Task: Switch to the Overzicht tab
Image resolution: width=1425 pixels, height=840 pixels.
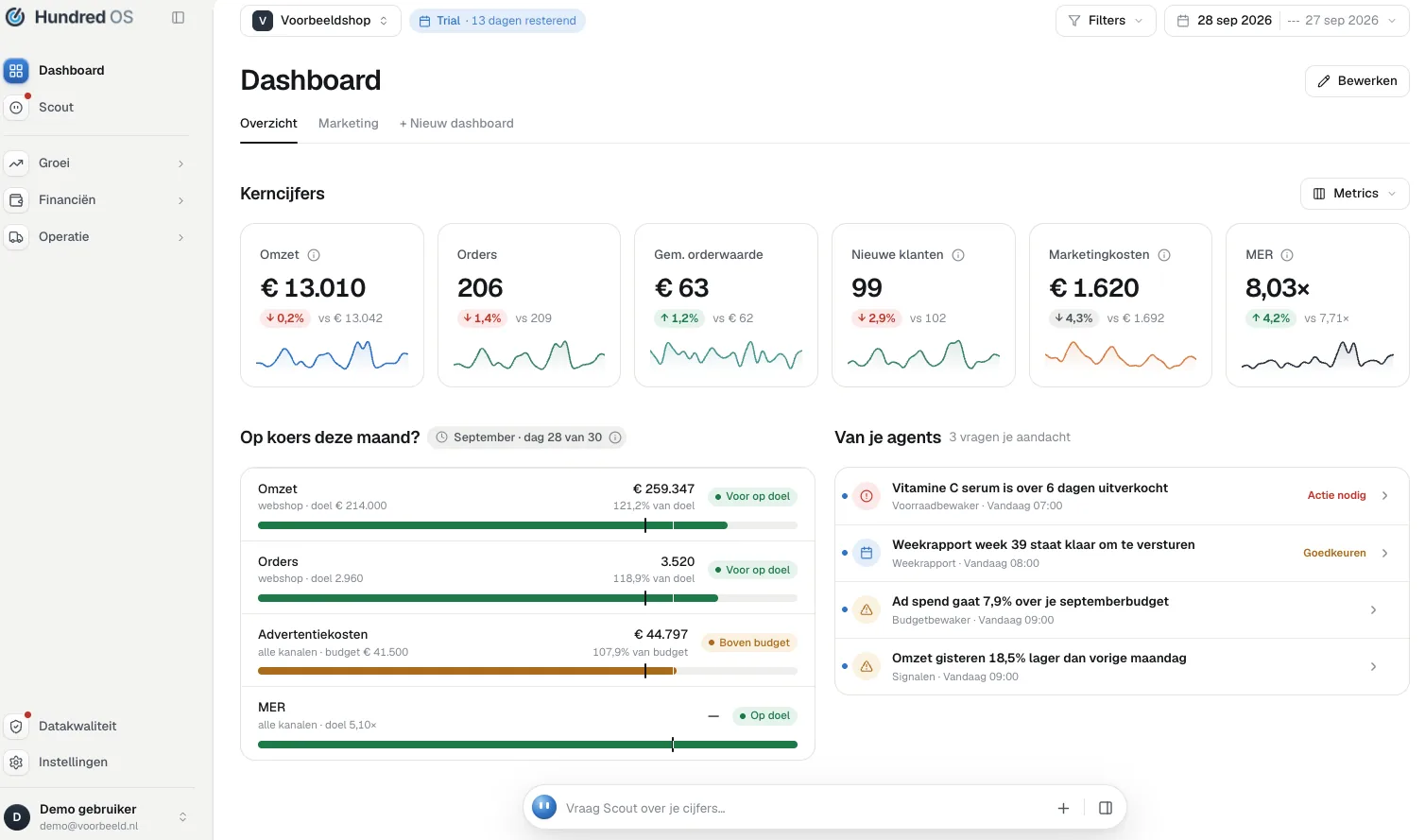Action: [x=268, y=124]
